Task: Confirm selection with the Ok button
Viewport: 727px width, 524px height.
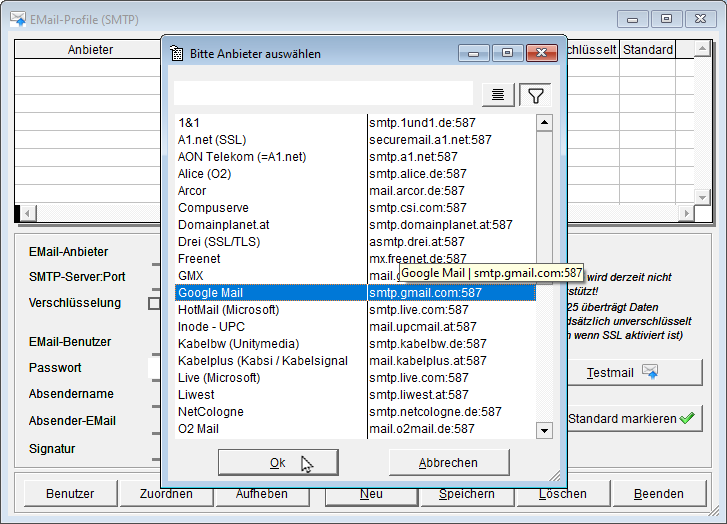Action: [278, 462]
